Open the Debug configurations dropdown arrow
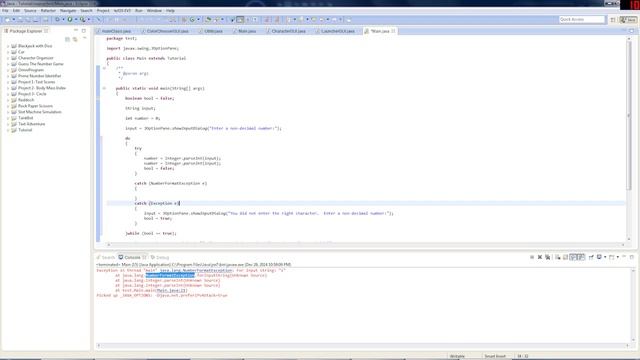 point(63,20)
